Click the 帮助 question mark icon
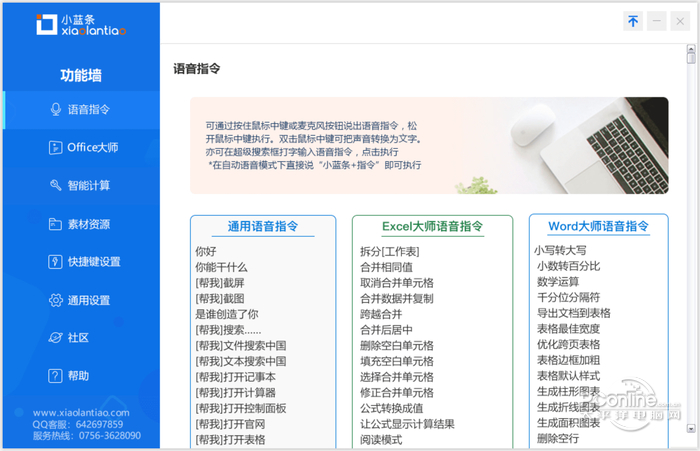The image size is (700, 451). tap(55, 376)
